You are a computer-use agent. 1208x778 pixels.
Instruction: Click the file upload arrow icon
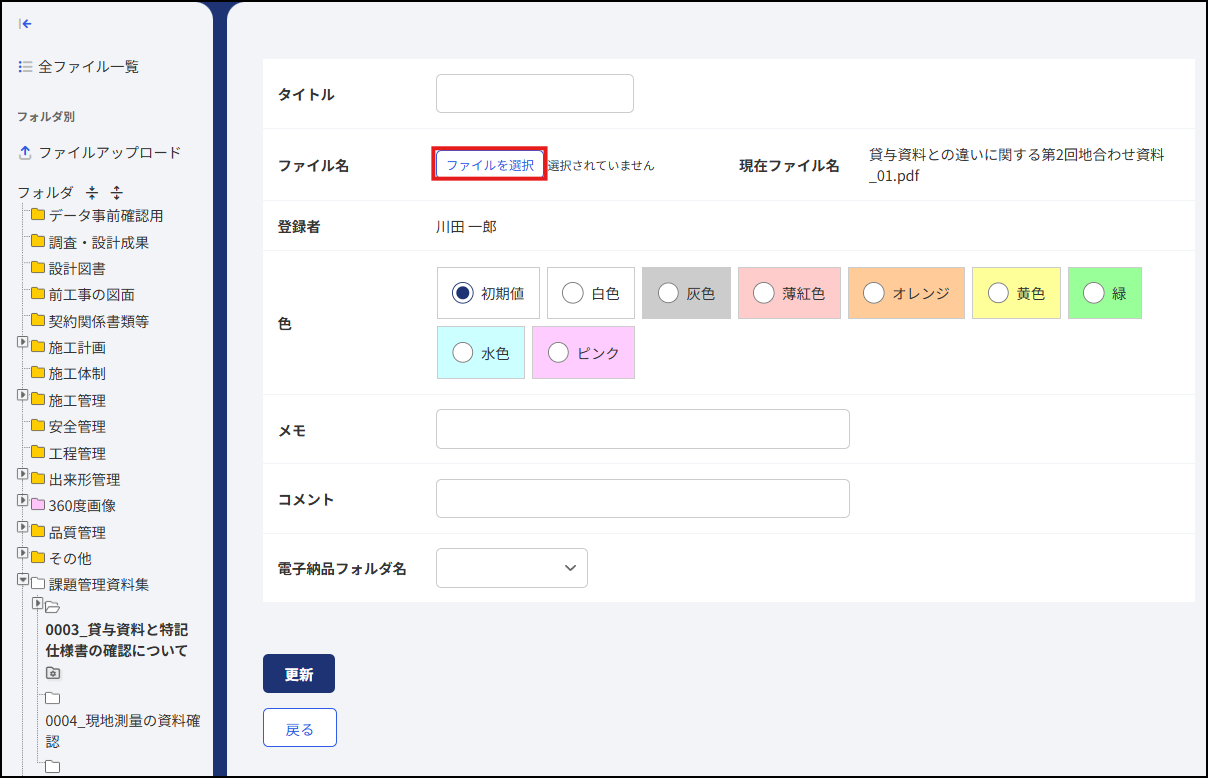pyautogui.click(x=26, y=153)
